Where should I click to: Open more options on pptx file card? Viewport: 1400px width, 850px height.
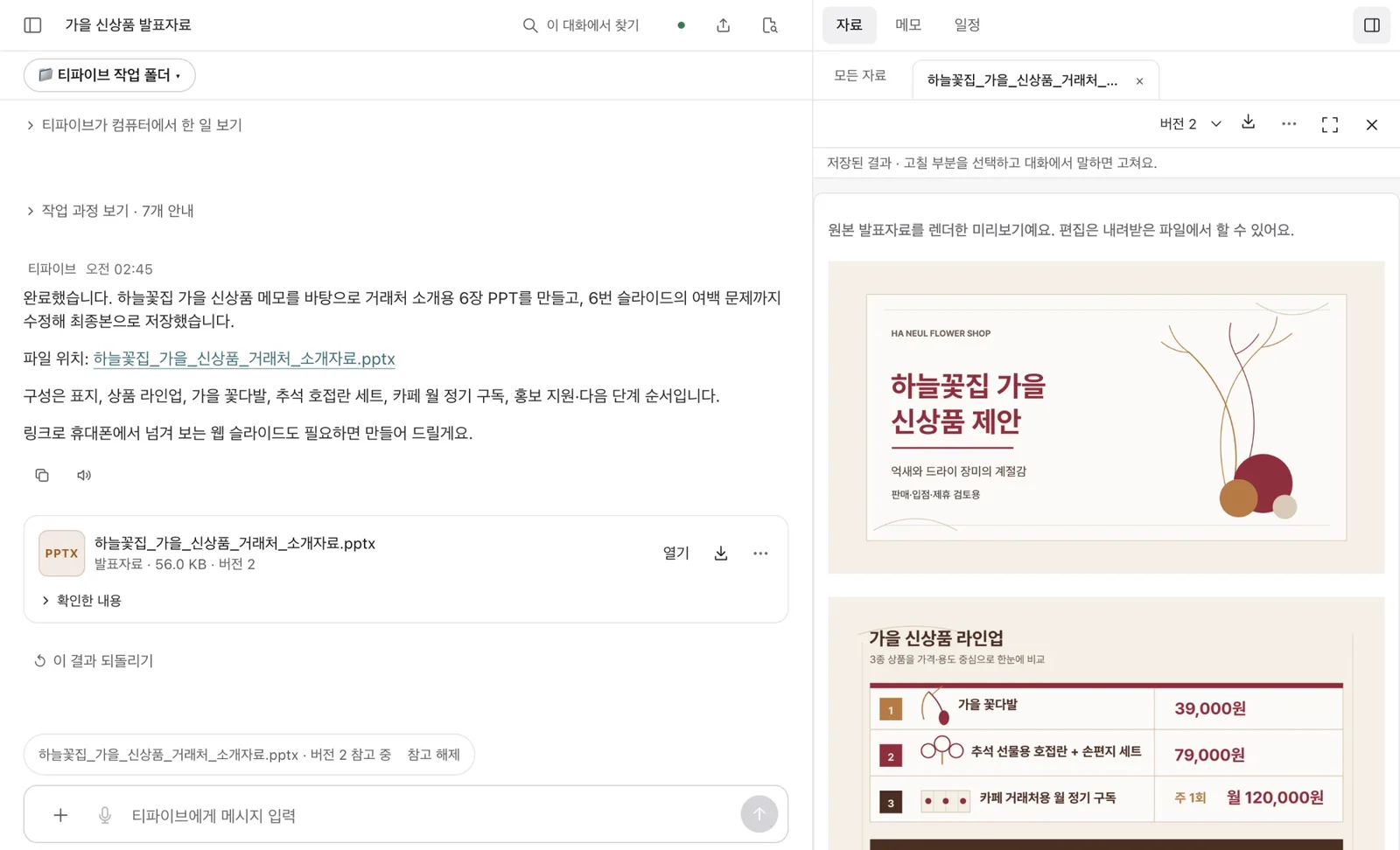click(x=760, y=553)
